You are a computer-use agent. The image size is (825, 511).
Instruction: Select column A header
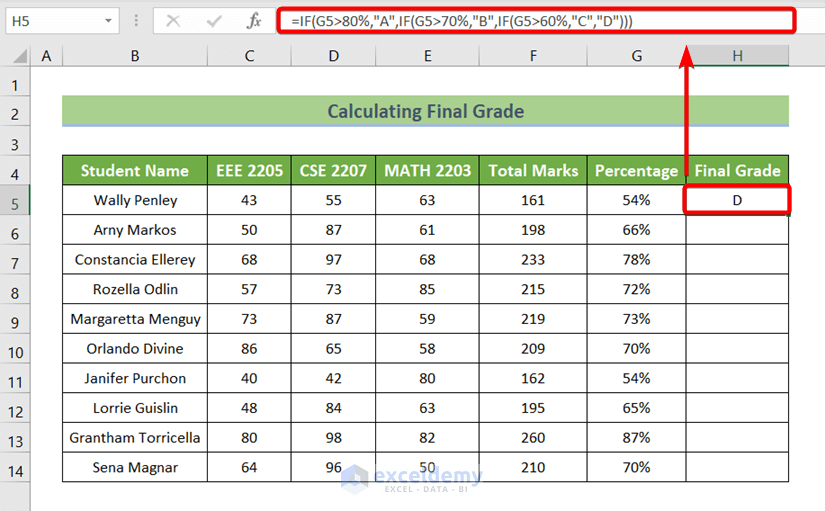pyautogui.click(x=46, y=56)
